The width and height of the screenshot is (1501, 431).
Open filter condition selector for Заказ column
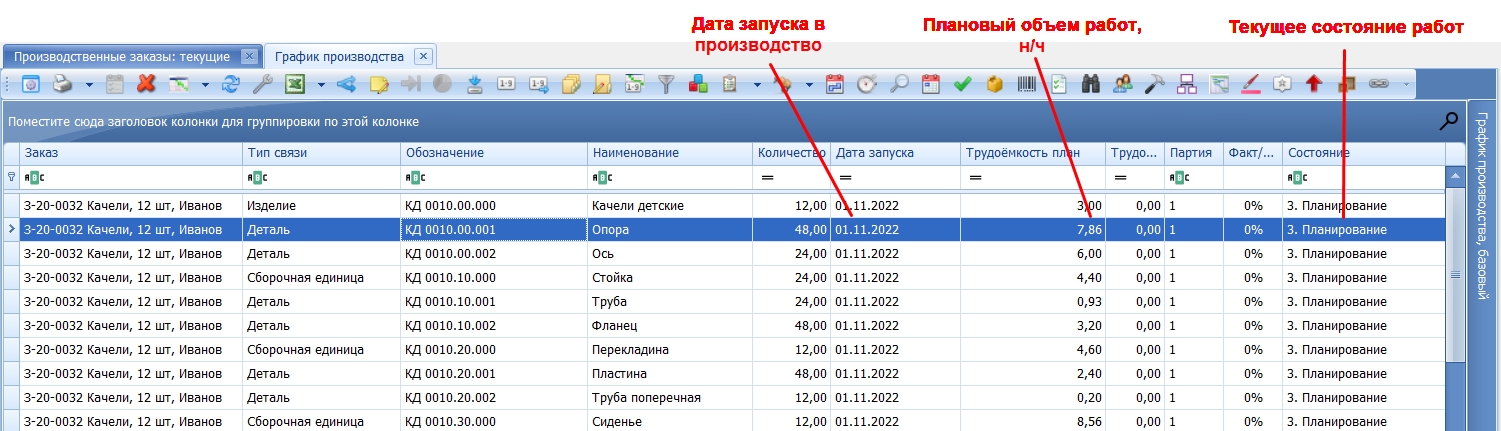point(33,177)
